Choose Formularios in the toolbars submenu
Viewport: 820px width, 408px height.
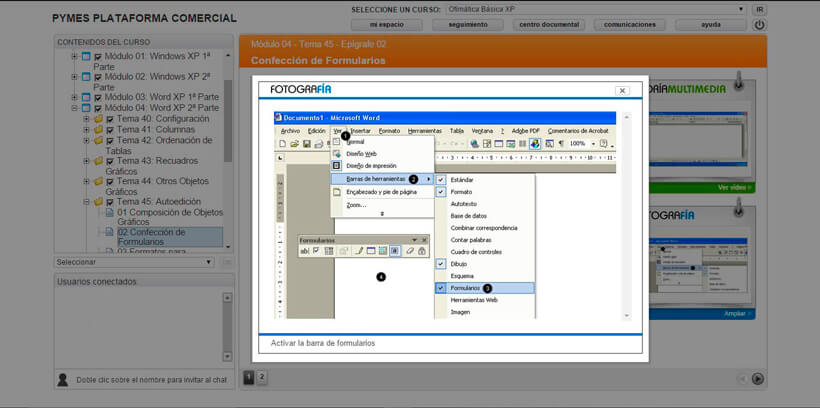point(485,288)
